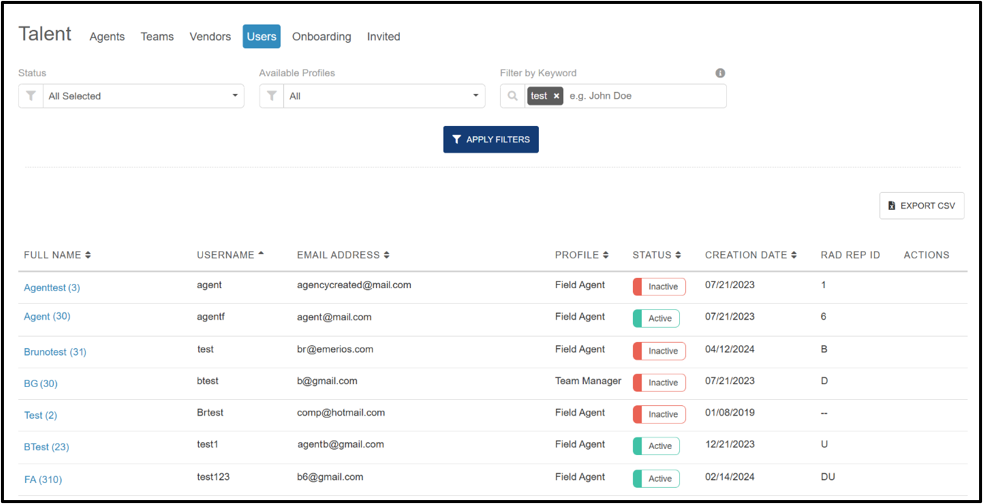
Task: Click the Talent page heading
Action: (x=45, y=34)
